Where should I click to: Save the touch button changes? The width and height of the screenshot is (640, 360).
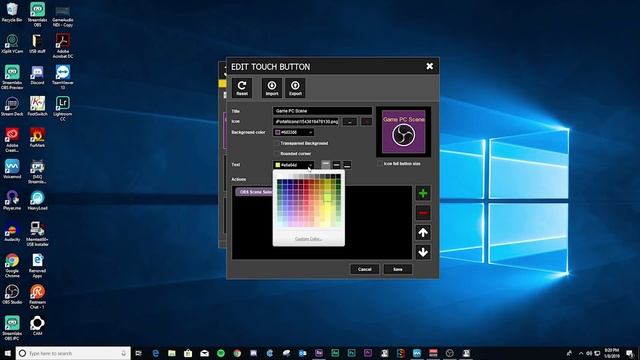tap(398, 269)
